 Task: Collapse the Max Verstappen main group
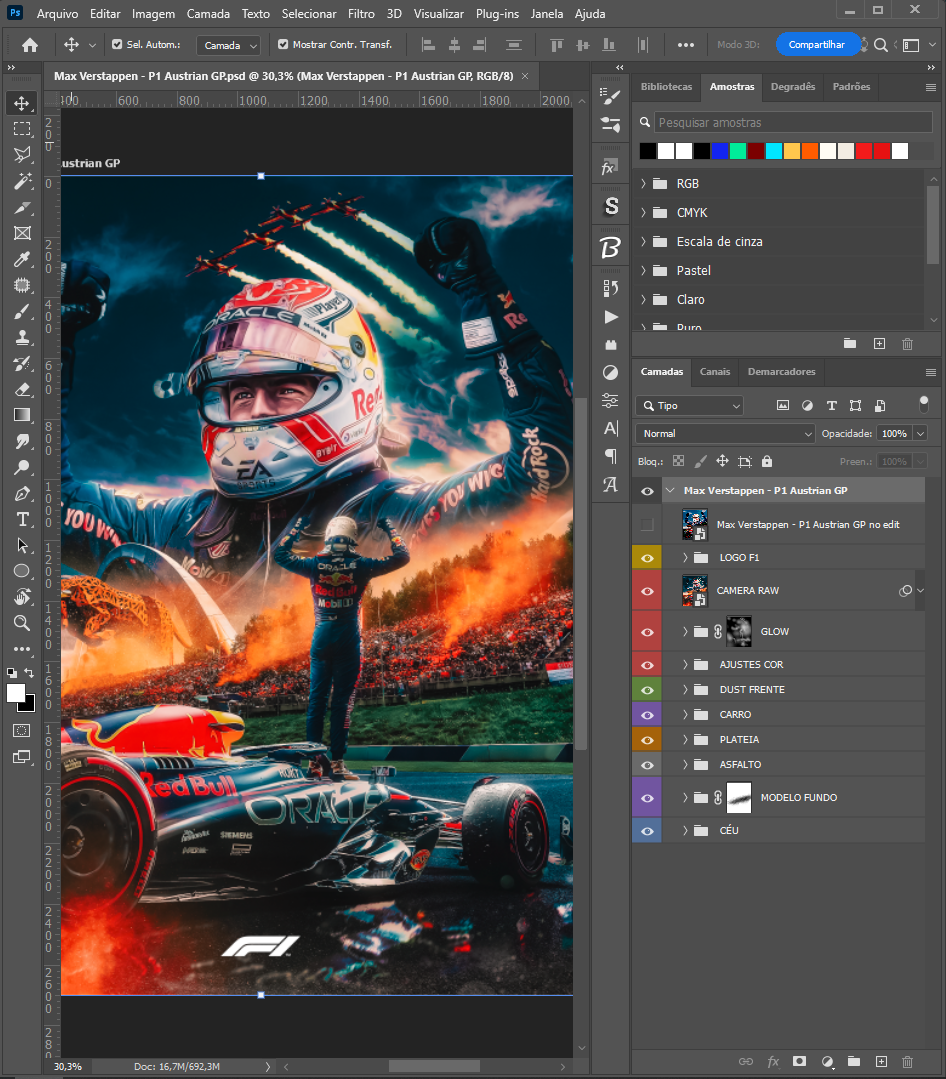pos(670,491)
